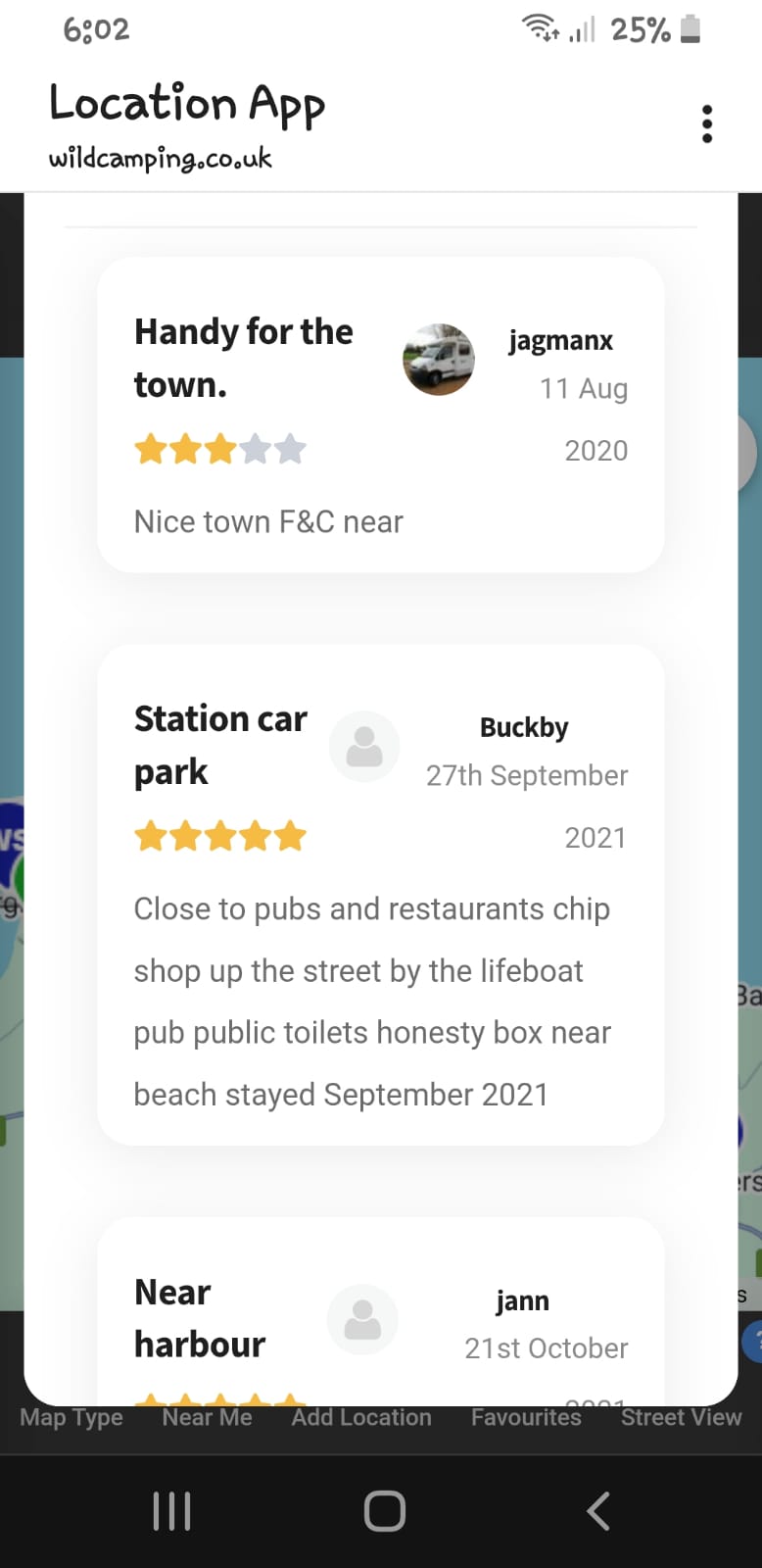
Task: Open the Favourites tab
Action: 526,1418
